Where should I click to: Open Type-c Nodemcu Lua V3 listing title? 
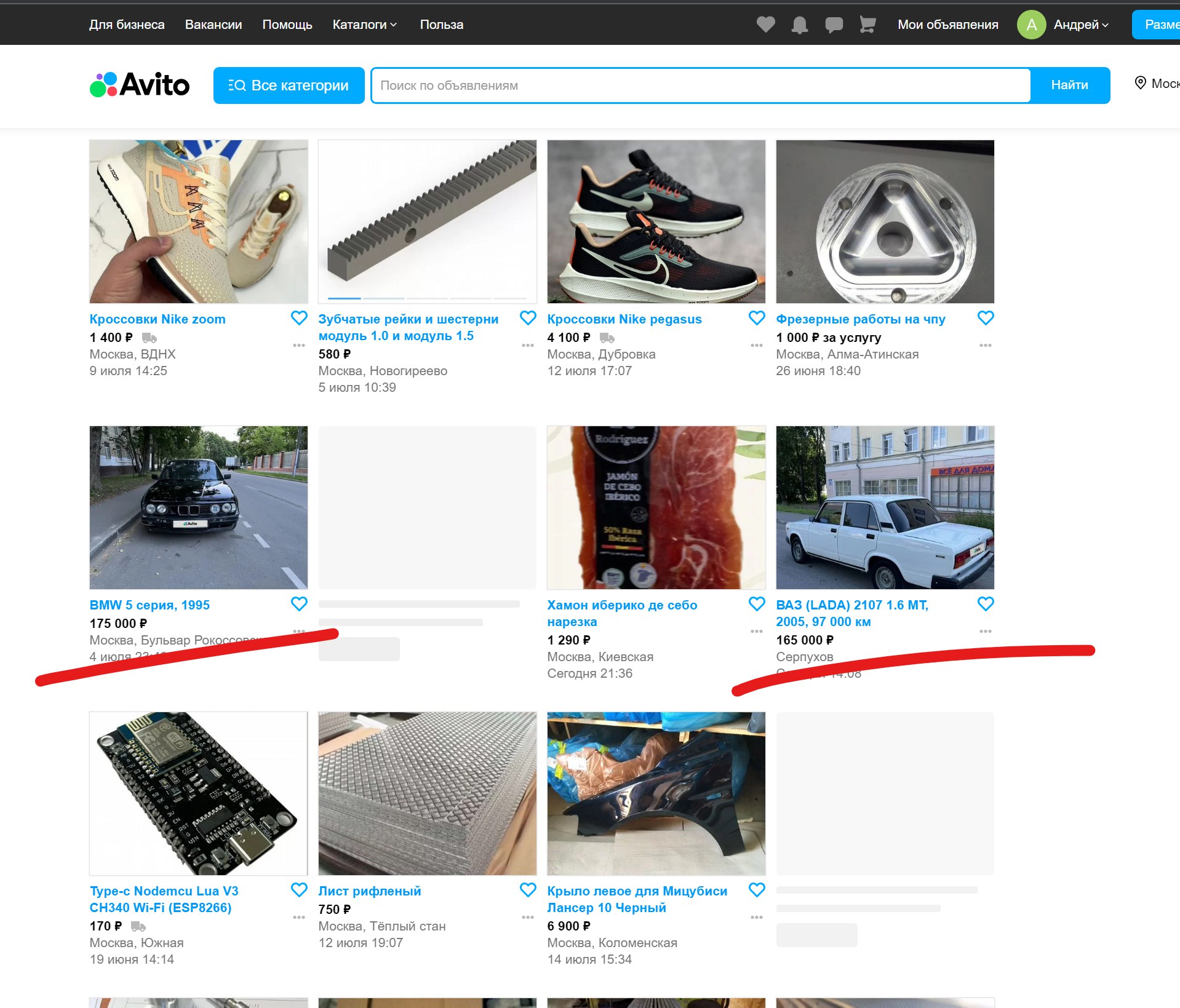pos(164,900)
